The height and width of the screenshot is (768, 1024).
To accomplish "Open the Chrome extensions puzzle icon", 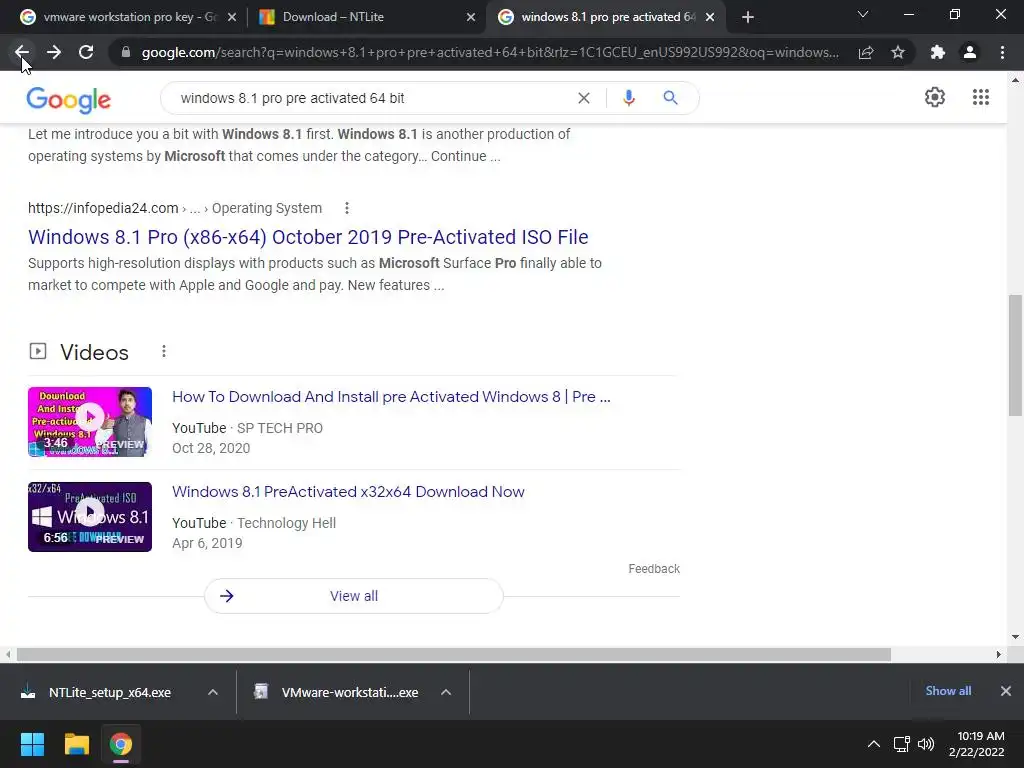I will click(938, 52).
